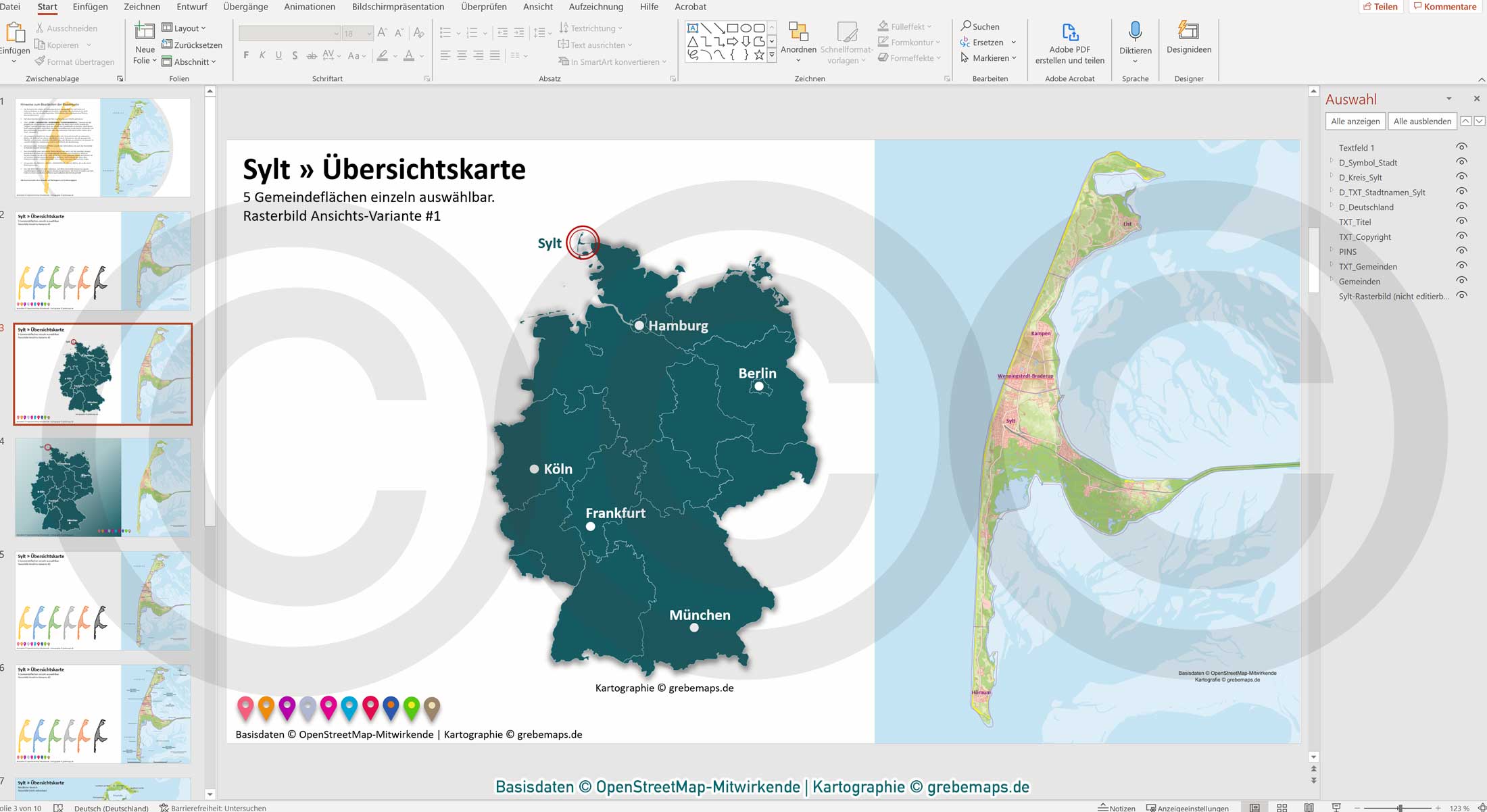Open the Bildschirmpräsentation tab
The width and height of the screenshot is (1487, 812).
point(397,7)
